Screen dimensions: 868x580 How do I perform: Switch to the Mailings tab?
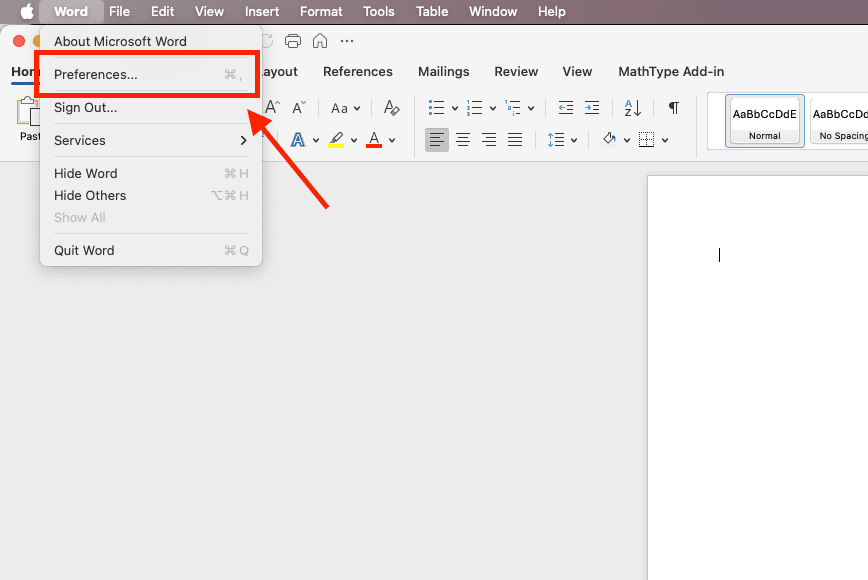pyautogui.click(x=443, y=71)
